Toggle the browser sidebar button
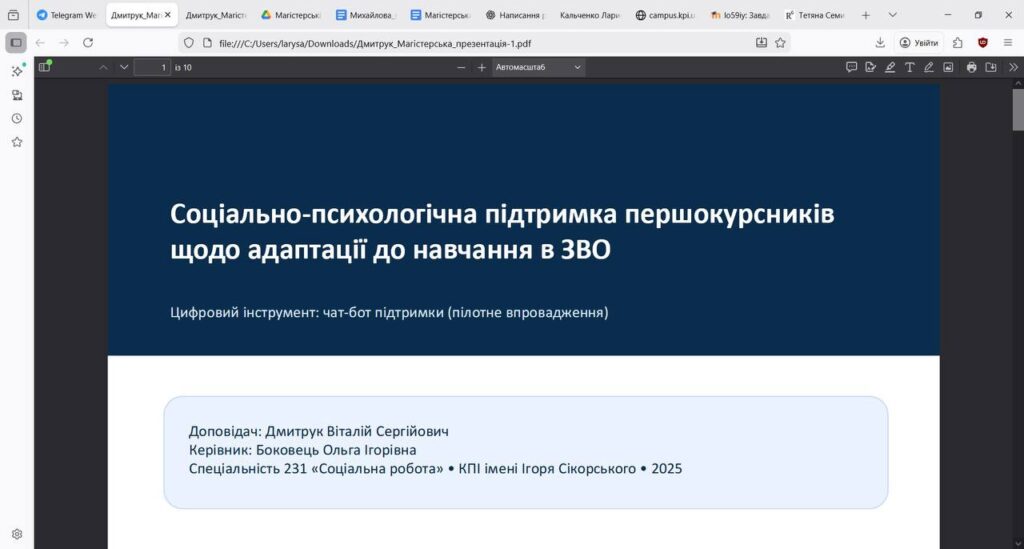Screen dimensions: 1024x549 [16, 42]
